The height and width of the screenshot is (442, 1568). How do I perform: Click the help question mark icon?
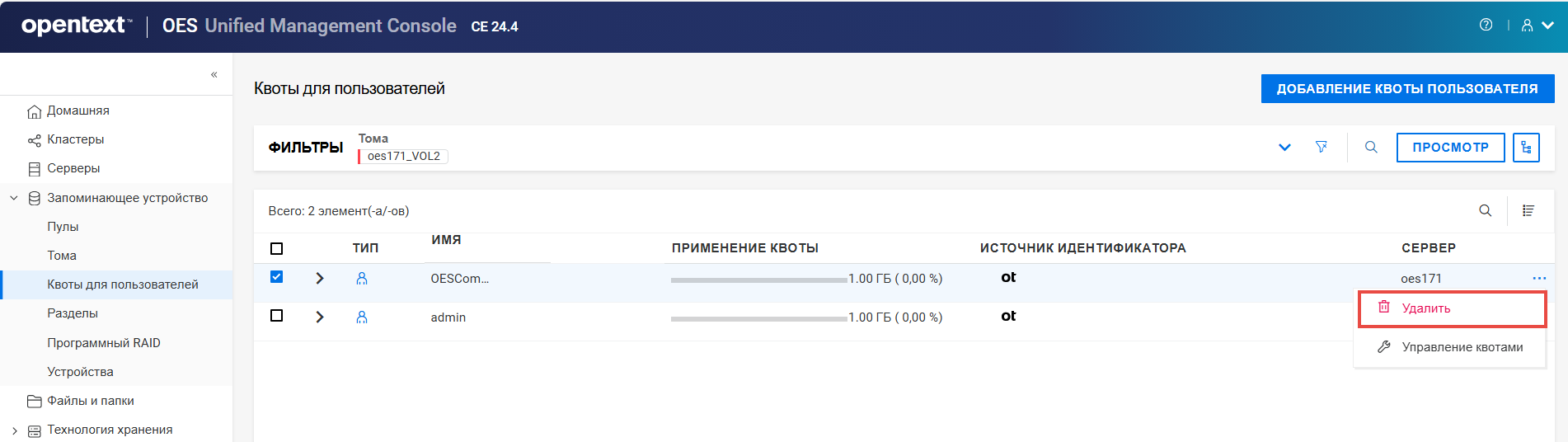click(1486, 26)
